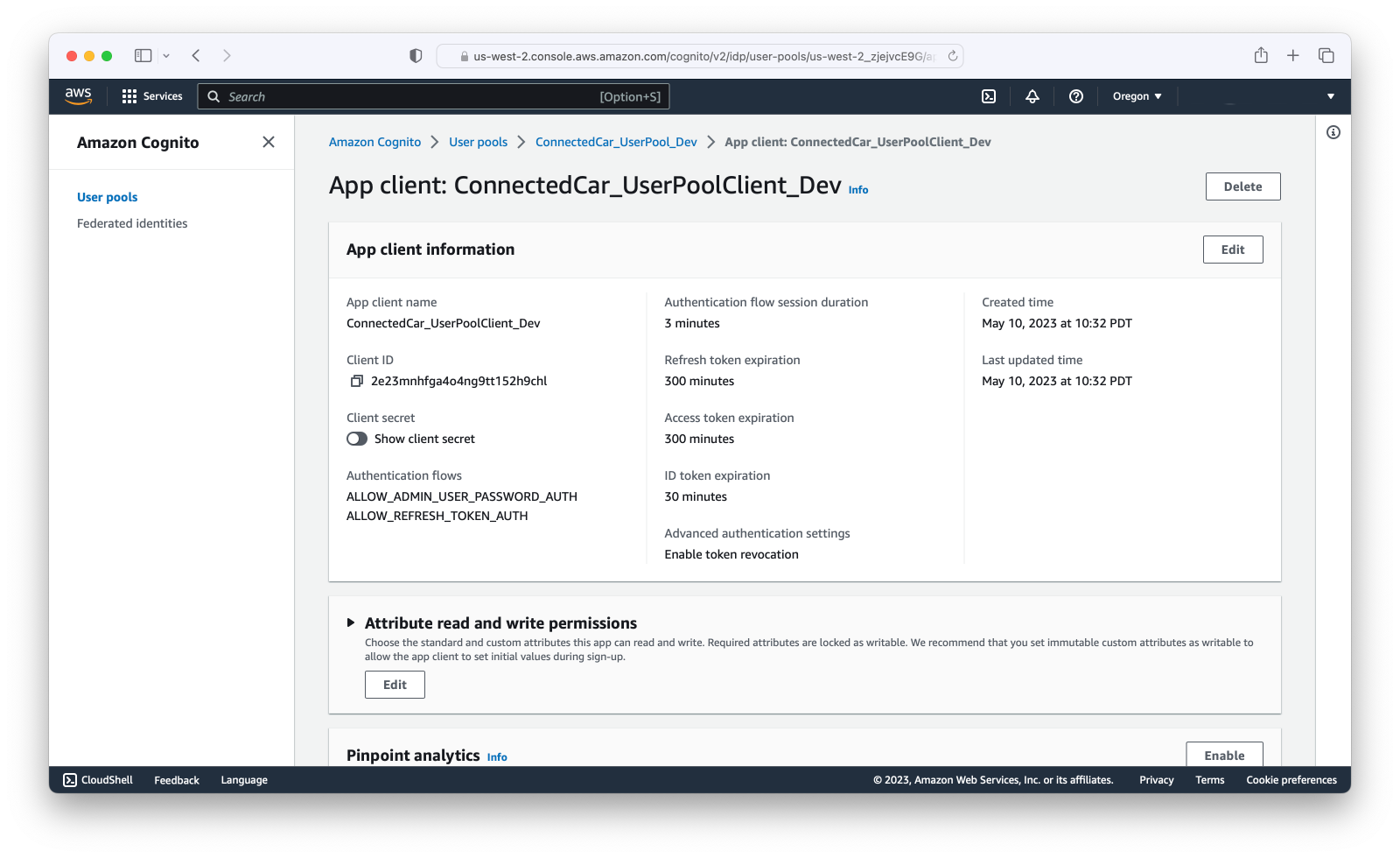Screen dimensions: 1400x858
Task: Close the Amazon Cognito side navigation
Action: 269,142
